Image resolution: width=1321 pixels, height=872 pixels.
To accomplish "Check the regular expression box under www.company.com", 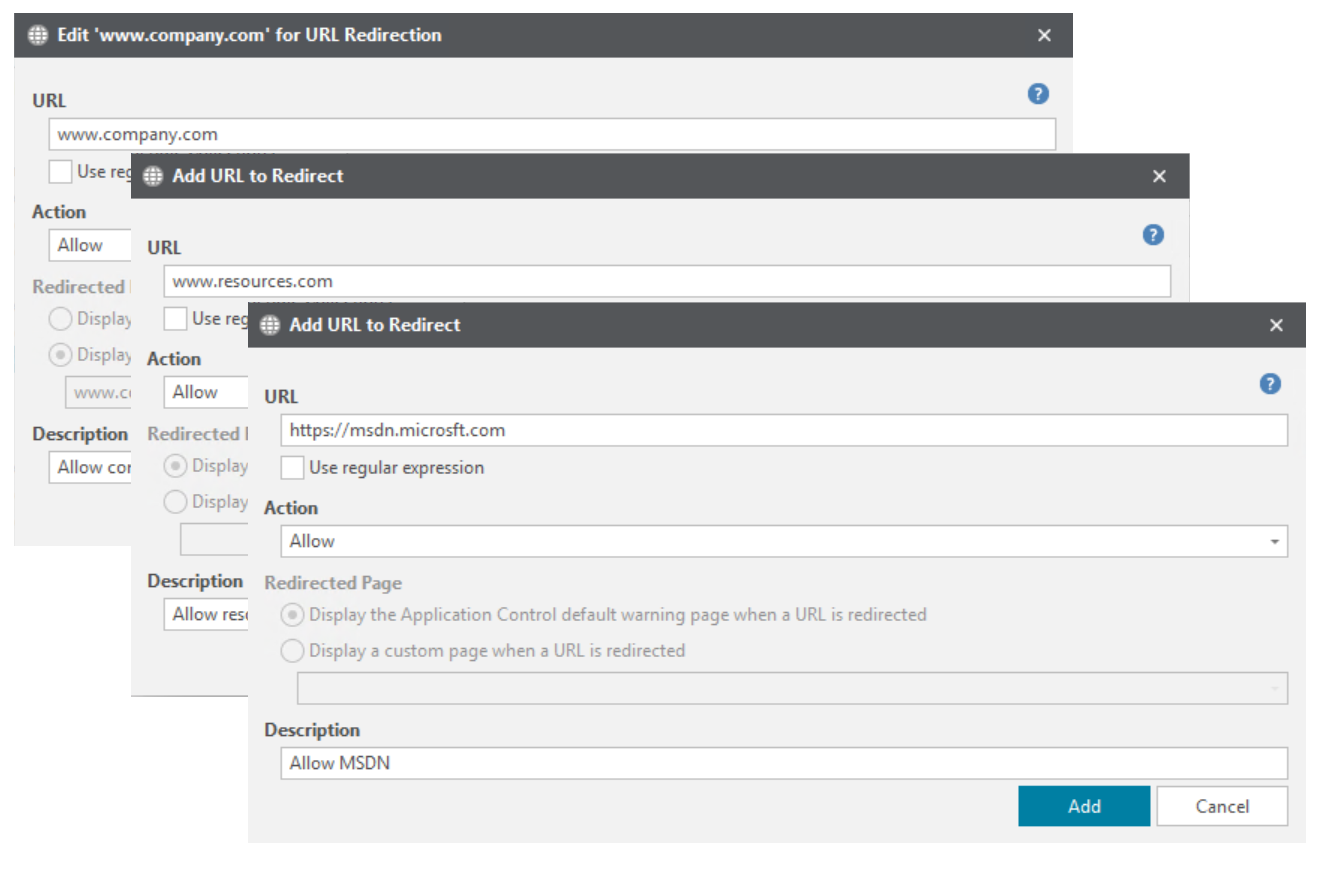I will (x=60, y=171).
